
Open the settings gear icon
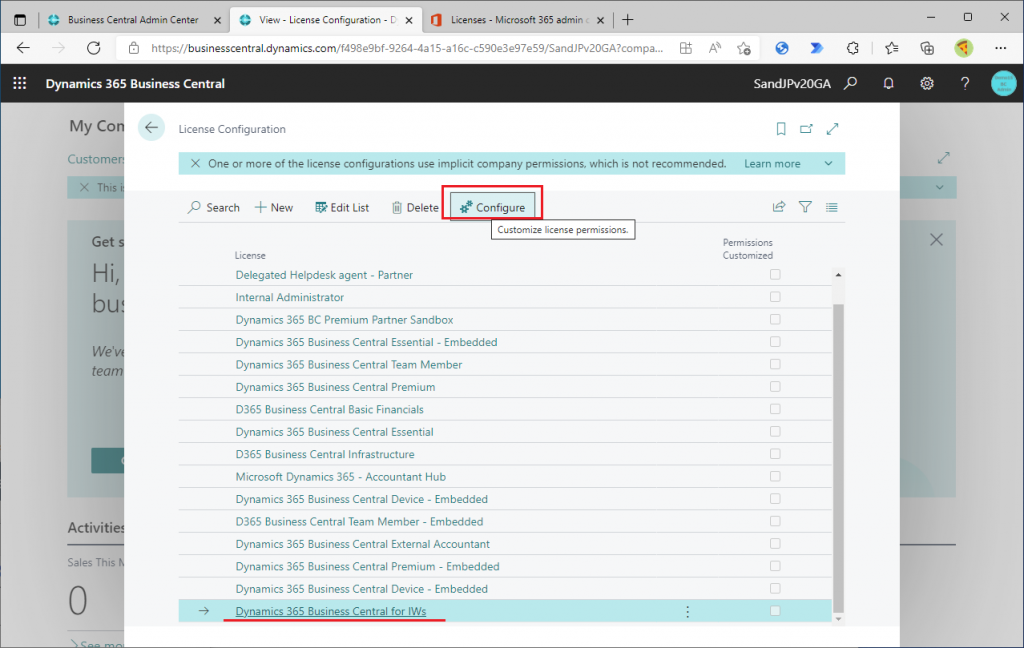pos(927,84)
